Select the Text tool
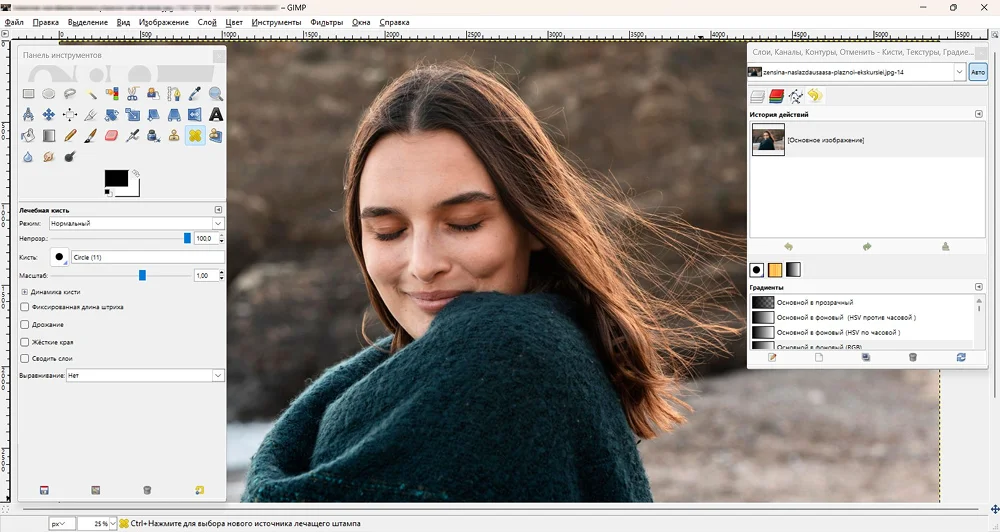This screenshot has width=1000, height=532. [x=216, y=115]
